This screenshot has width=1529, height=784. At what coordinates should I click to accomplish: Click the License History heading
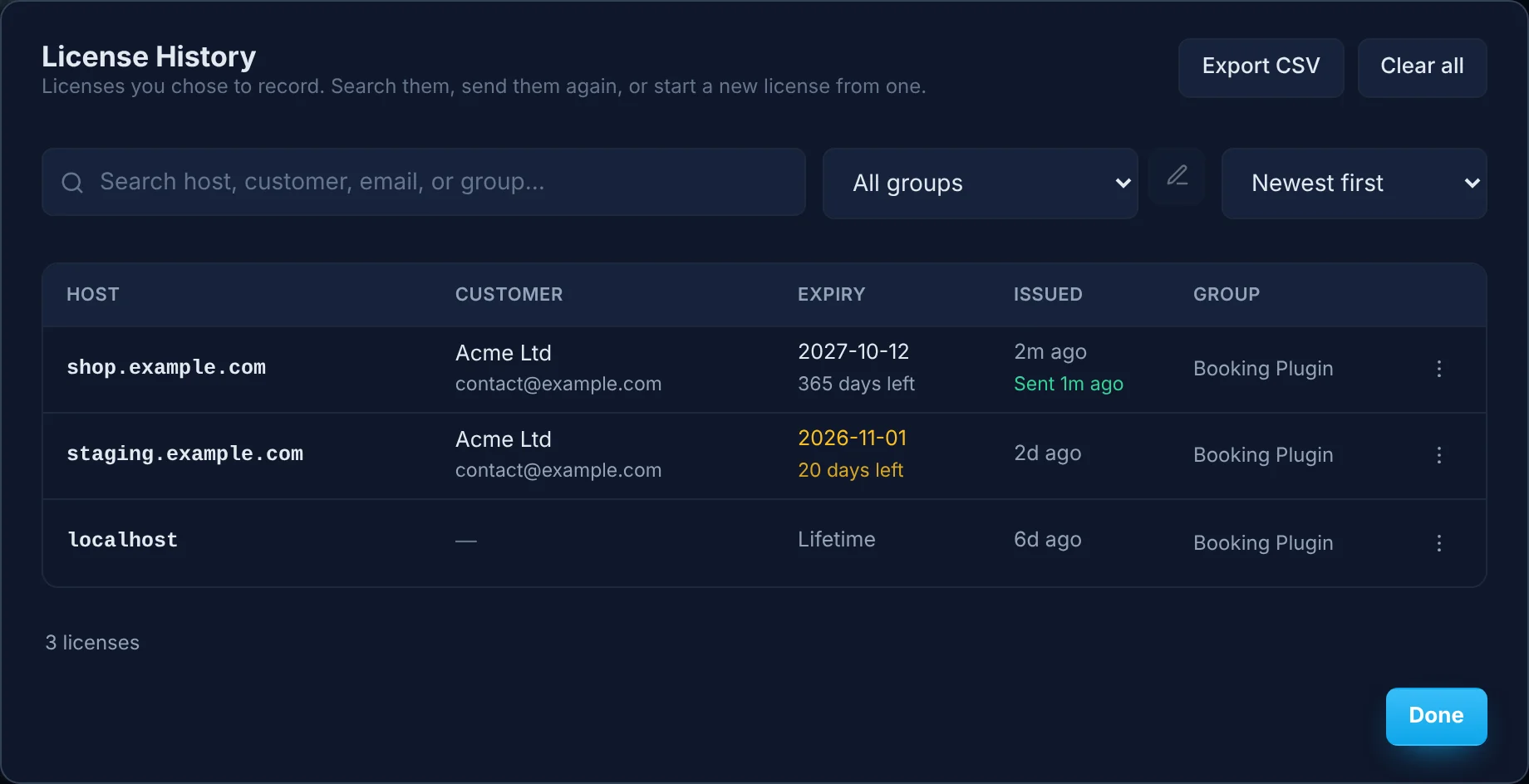[x=149, y=56]
